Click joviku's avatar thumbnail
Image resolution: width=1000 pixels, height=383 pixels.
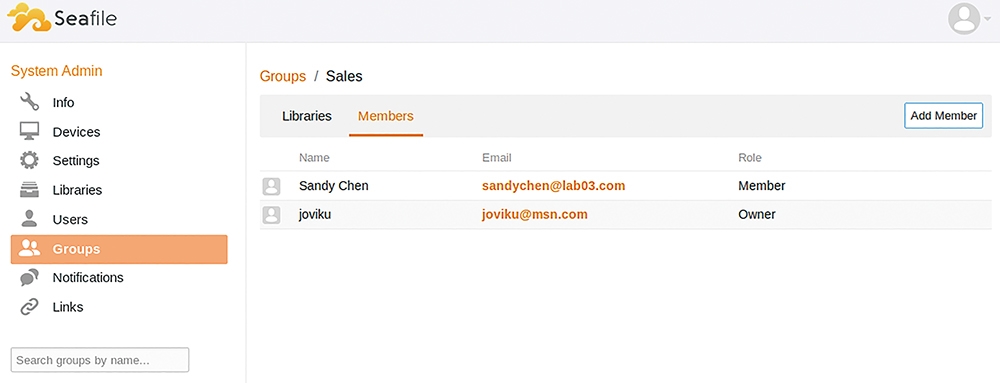(272, 215)
